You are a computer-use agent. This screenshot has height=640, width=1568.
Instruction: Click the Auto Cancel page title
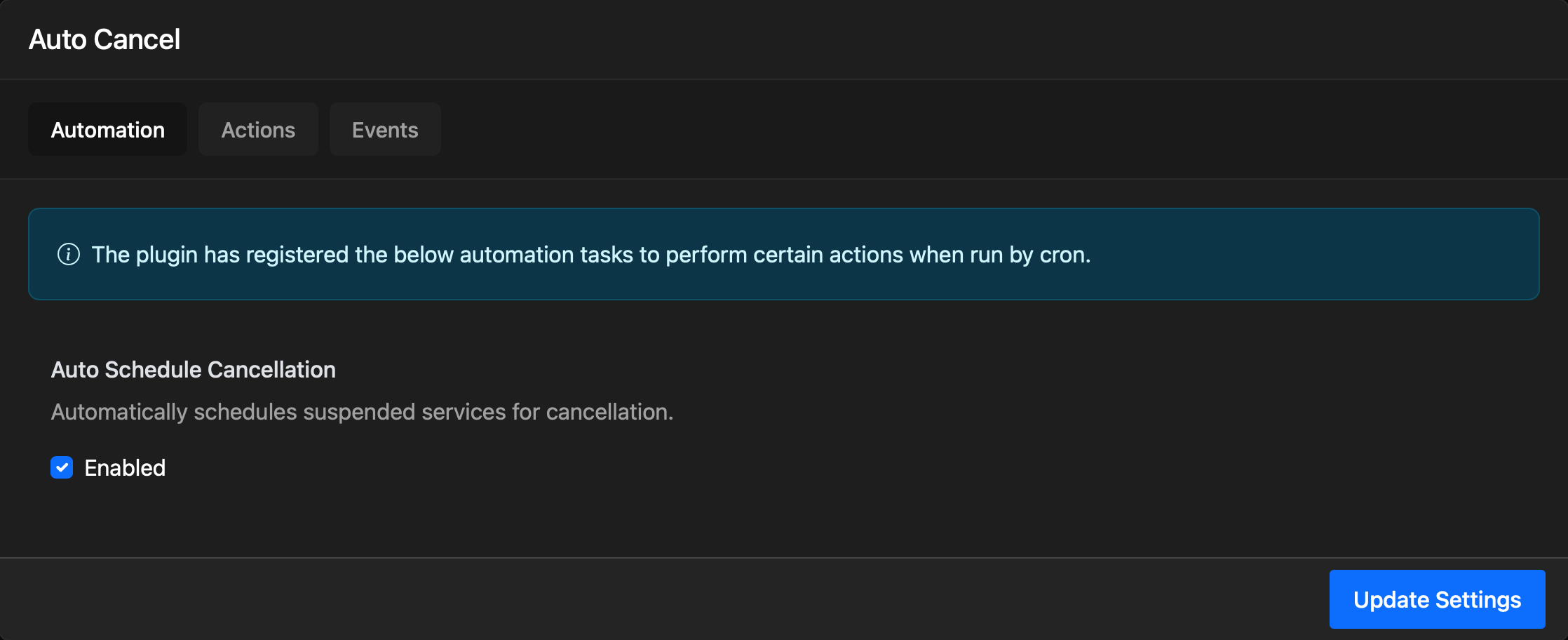[104, 39]
